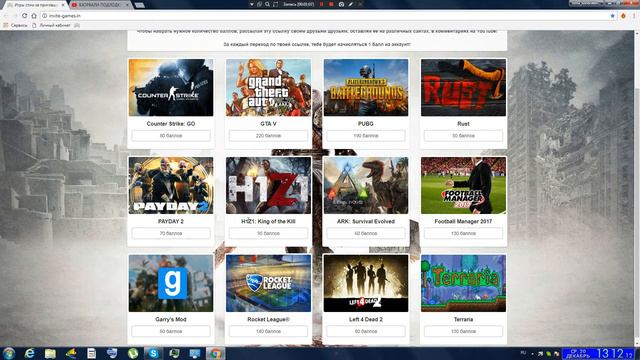
Task: Click the points button under Terraria
Action: (x=463, y=331)
